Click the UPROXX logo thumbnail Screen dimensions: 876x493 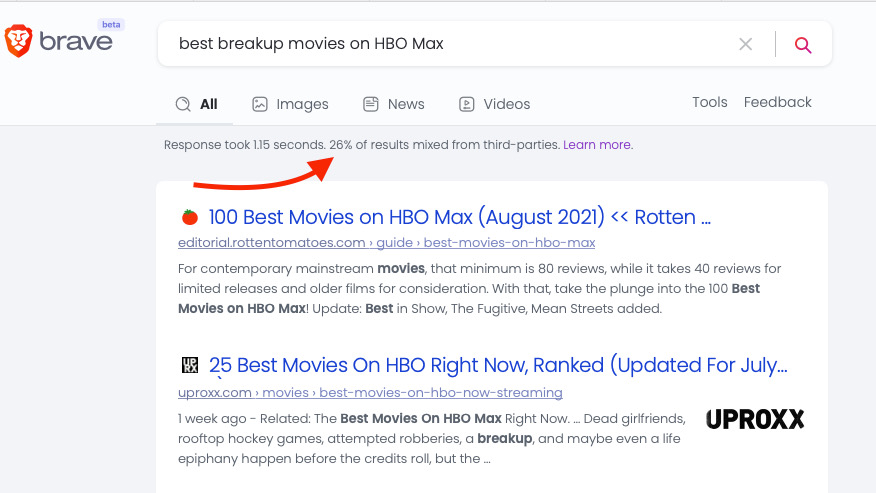755,419
